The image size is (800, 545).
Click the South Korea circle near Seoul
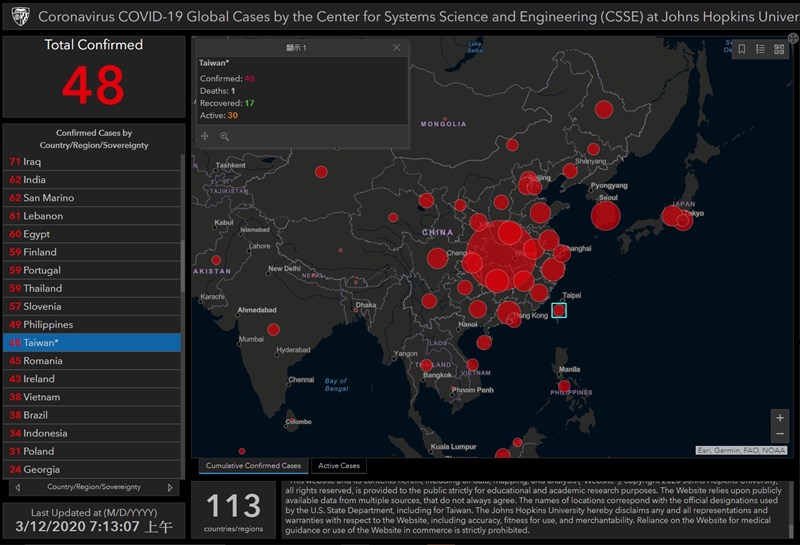(x=606, y=216)
